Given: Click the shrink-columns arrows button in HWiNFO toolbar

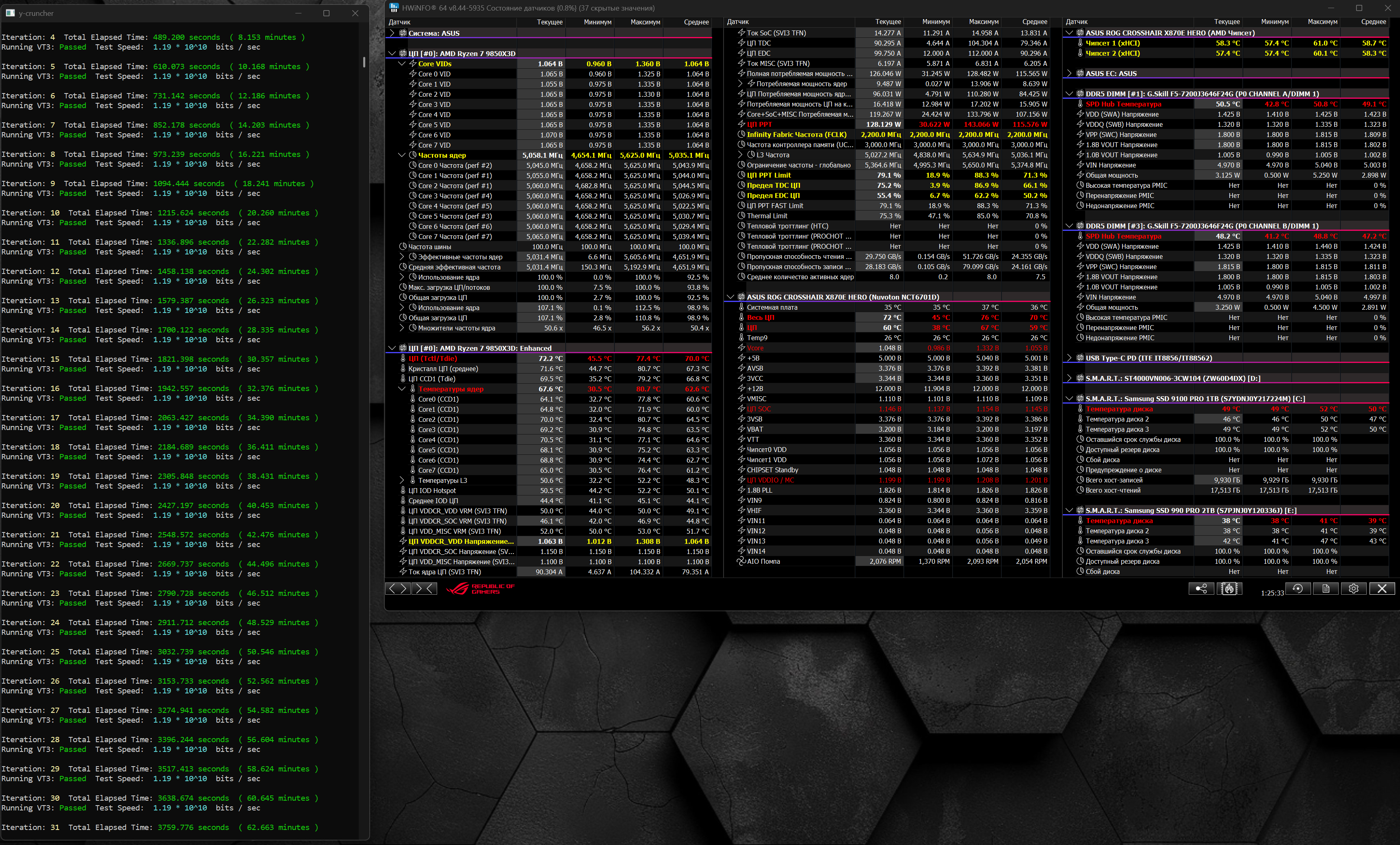Looking at the screenshot, I should 425,589.
